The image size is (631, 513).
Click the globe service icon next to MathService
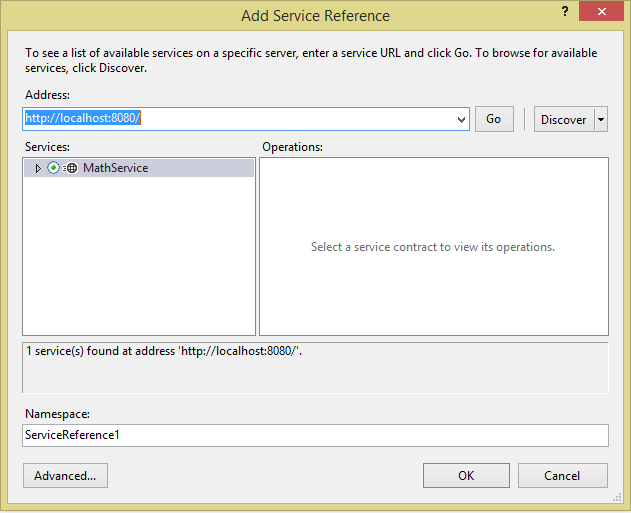point(70,168)
